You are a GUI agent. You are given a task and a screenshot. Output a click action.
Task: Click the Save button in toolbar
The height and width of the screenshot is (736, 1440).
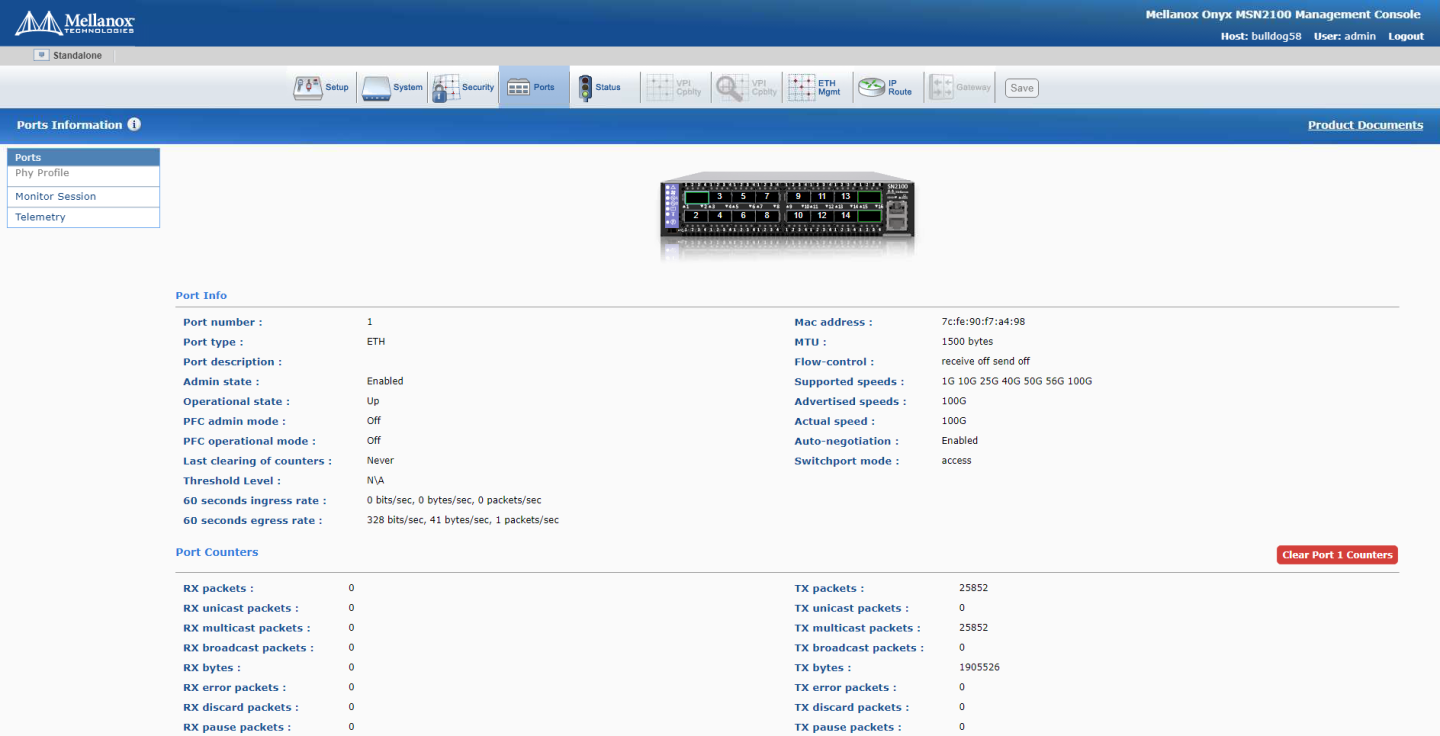(x=1021, y=88)
